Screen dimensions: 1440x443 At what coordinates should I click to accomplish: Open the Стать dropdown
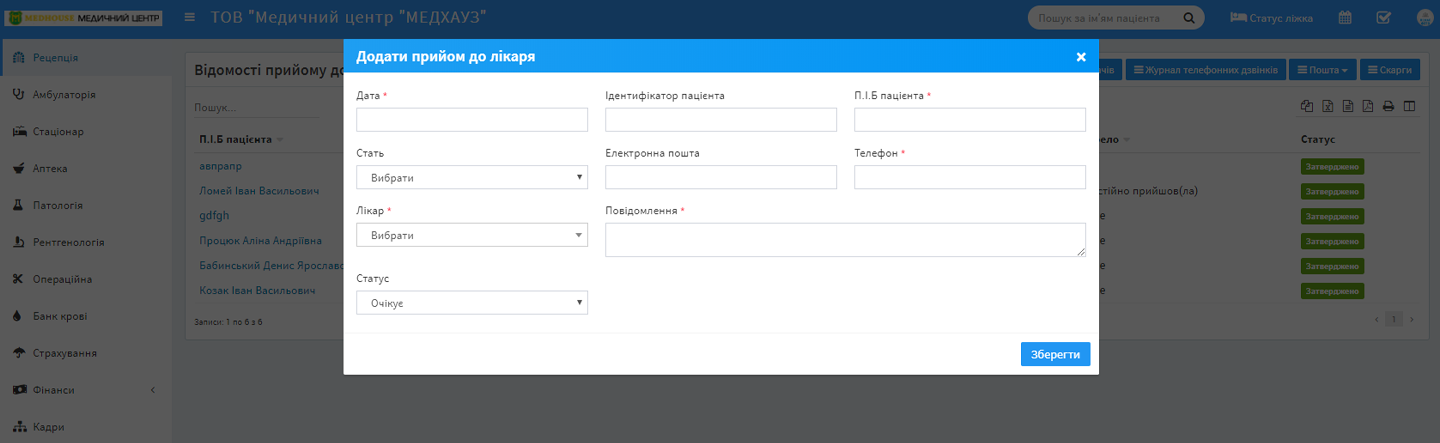tap(472, 178)
